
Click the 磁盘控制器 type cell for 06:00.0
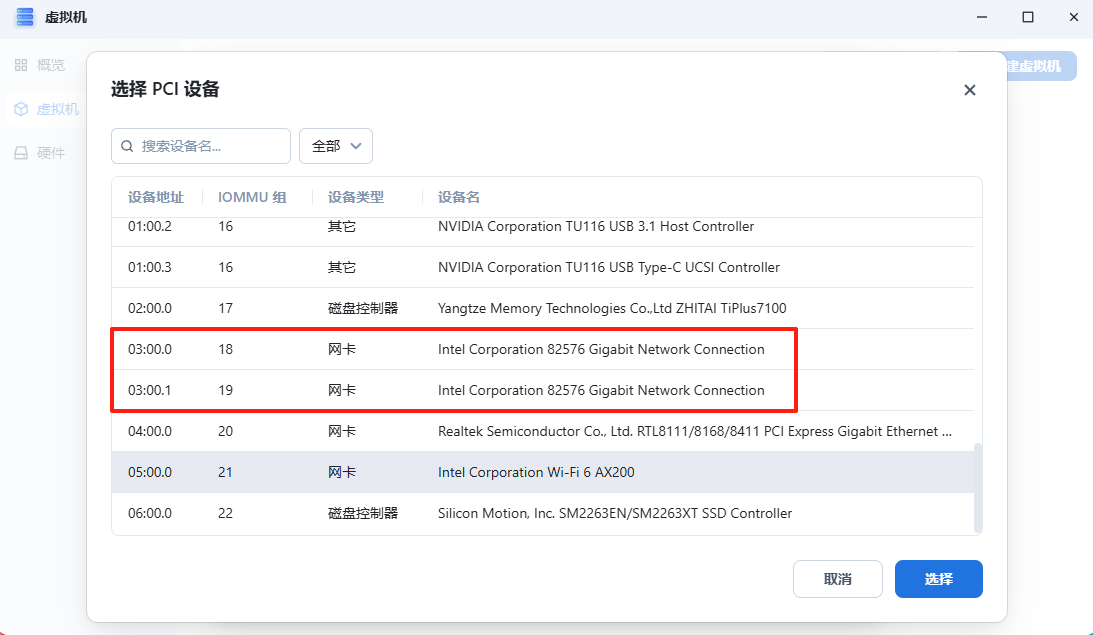coord(362,514)
